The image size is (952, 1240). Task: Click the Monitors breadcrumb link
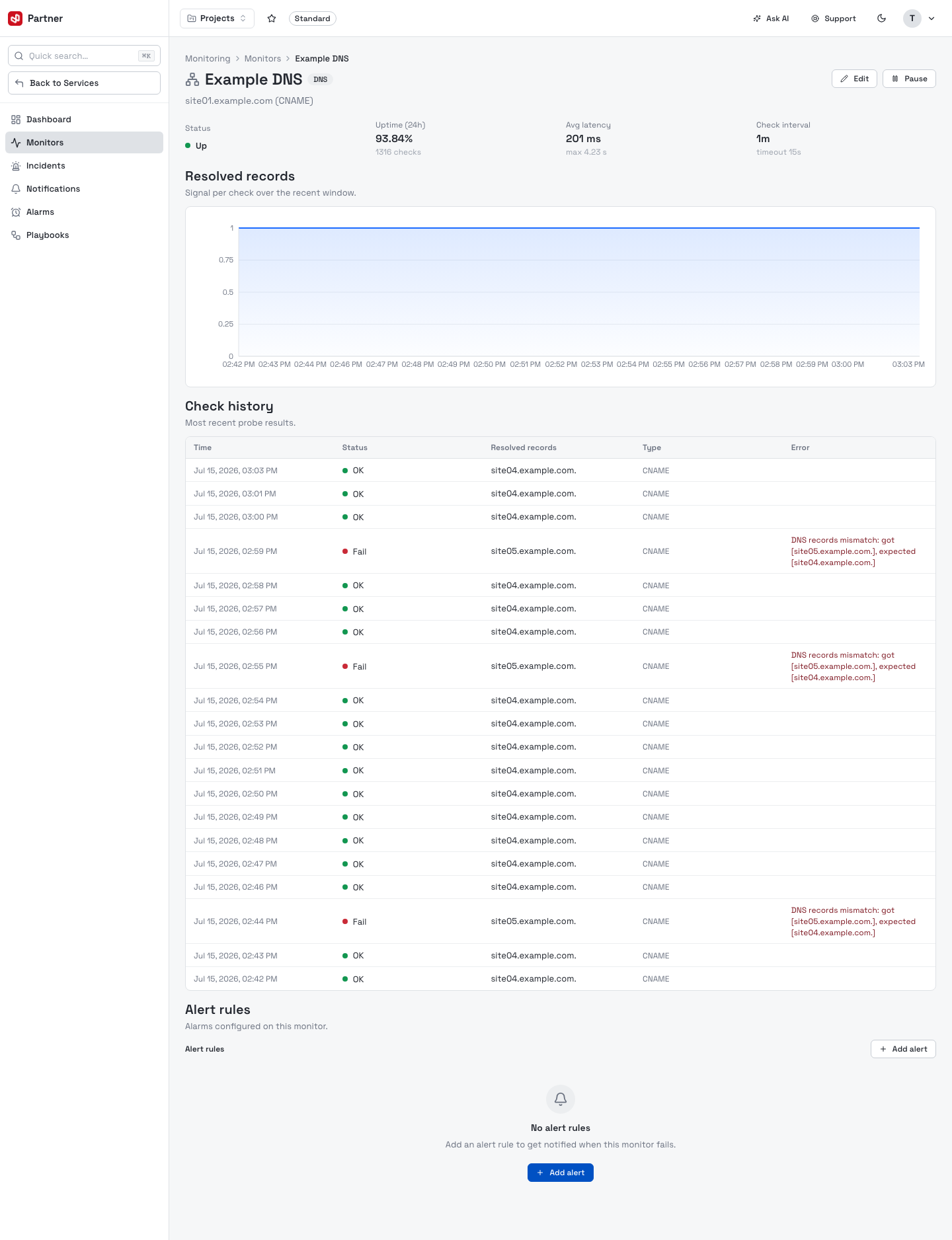click(262, 59)
